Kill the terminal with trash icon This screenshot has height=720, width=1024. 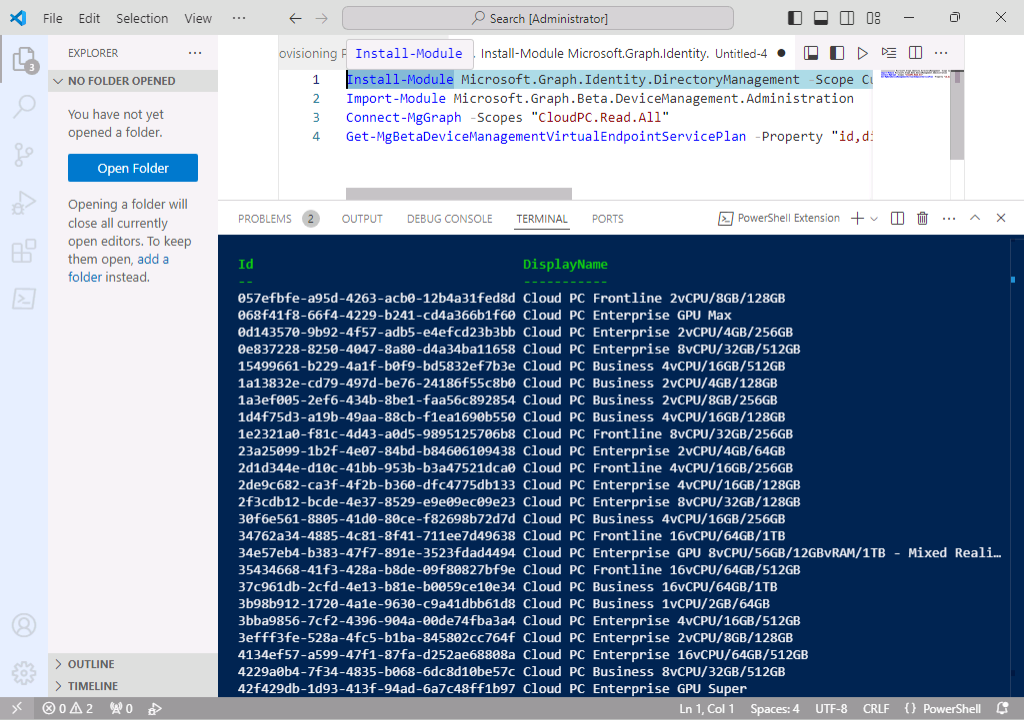(x=922, y=218)
